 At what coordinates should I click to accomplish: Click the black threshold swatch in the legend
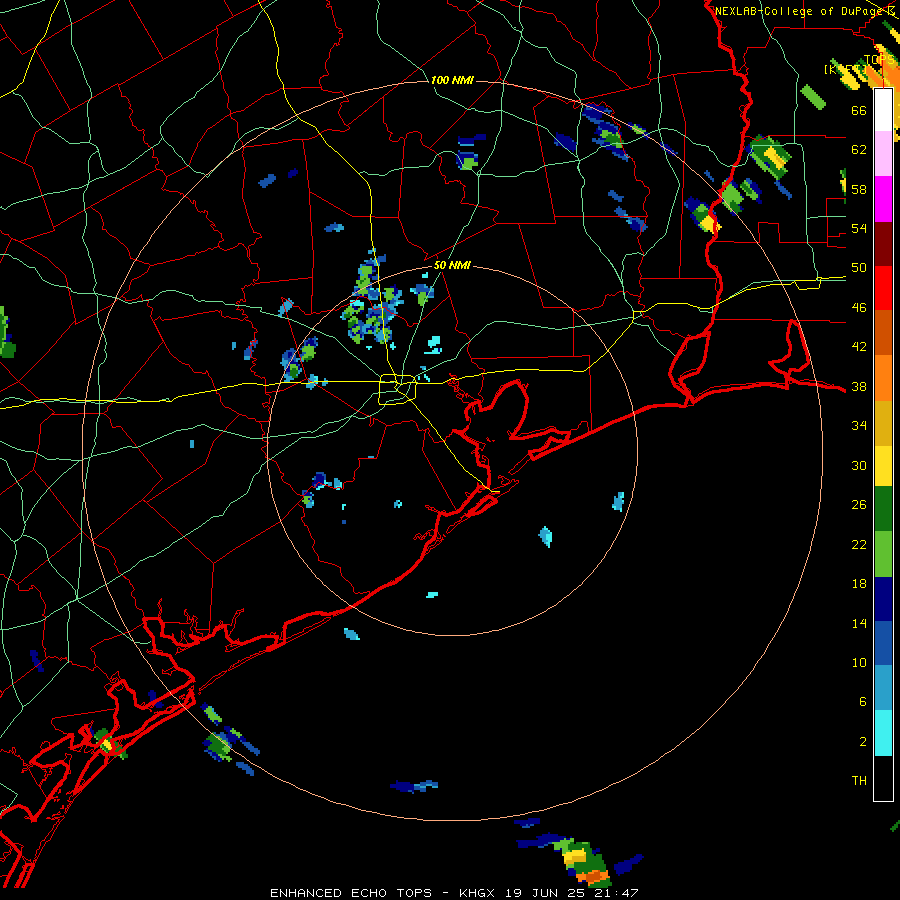tap(883, 778)
